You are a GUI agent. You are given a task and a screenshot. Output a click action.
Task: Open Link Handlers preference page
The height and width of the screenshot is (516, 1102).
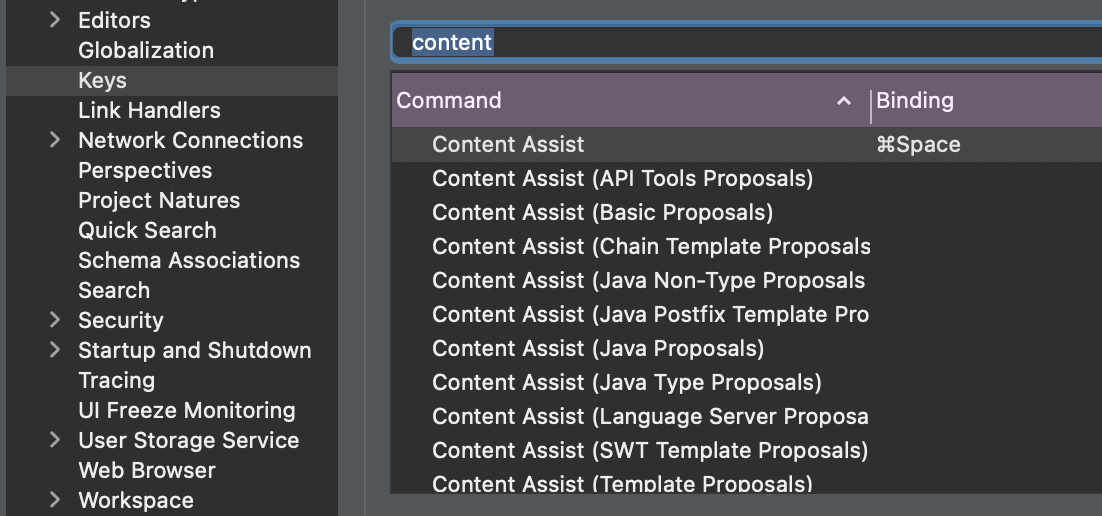pyautogui.click(x=149, y=110)
